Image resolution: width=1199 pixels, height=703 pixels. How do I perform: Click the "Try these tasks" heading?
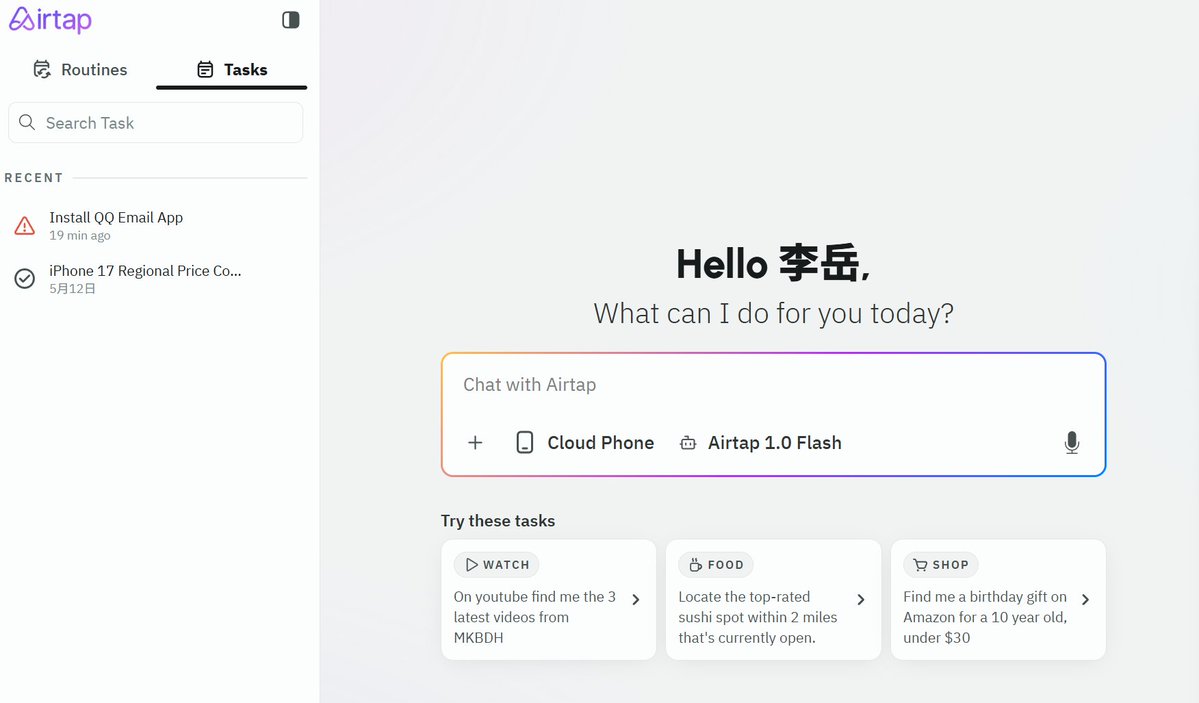[498, 521]
